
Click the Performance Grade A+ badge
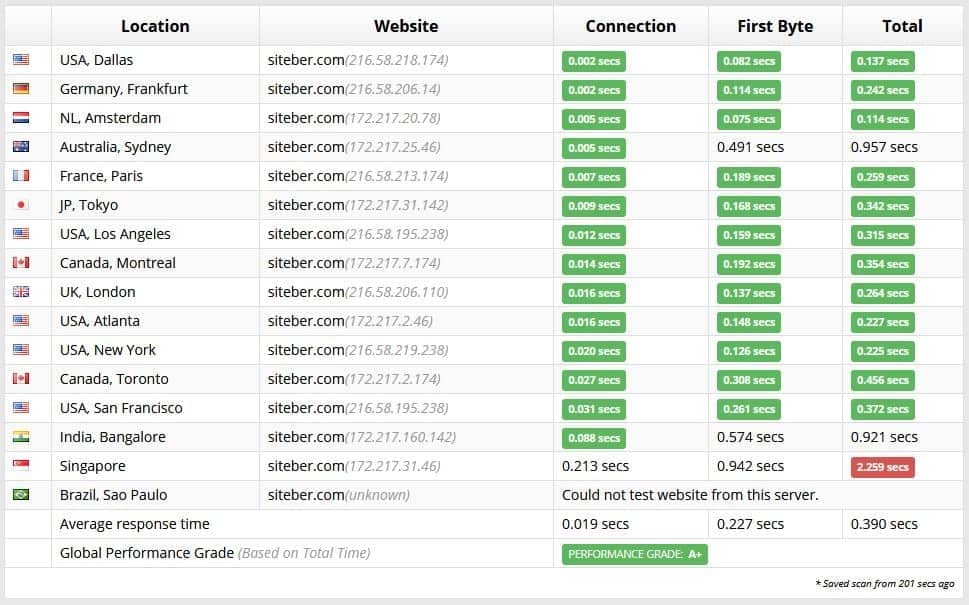(x=634, y=554)
